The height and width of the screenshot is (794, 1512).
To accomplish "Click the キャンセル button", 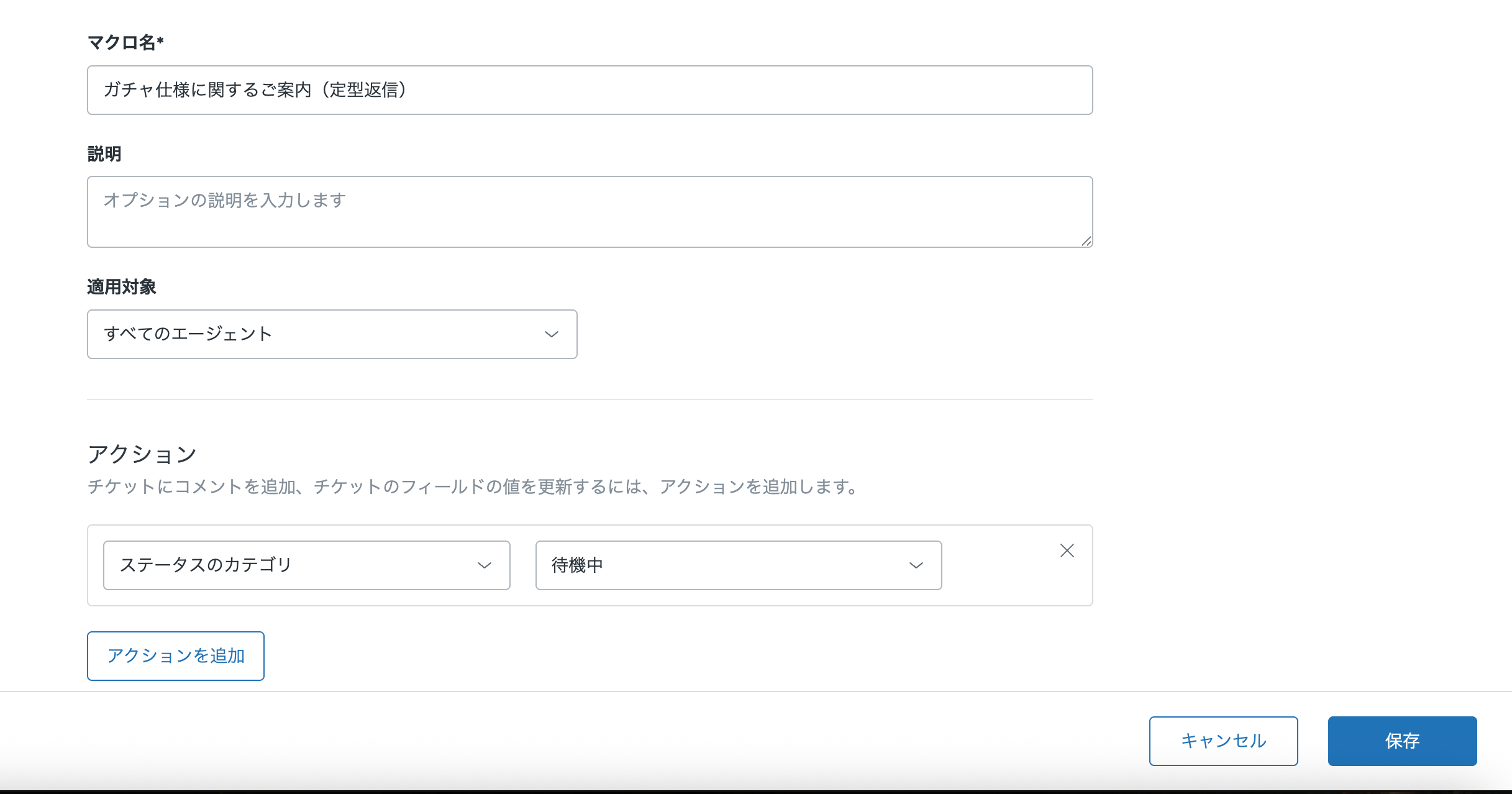I will (x=1223, y=741).
